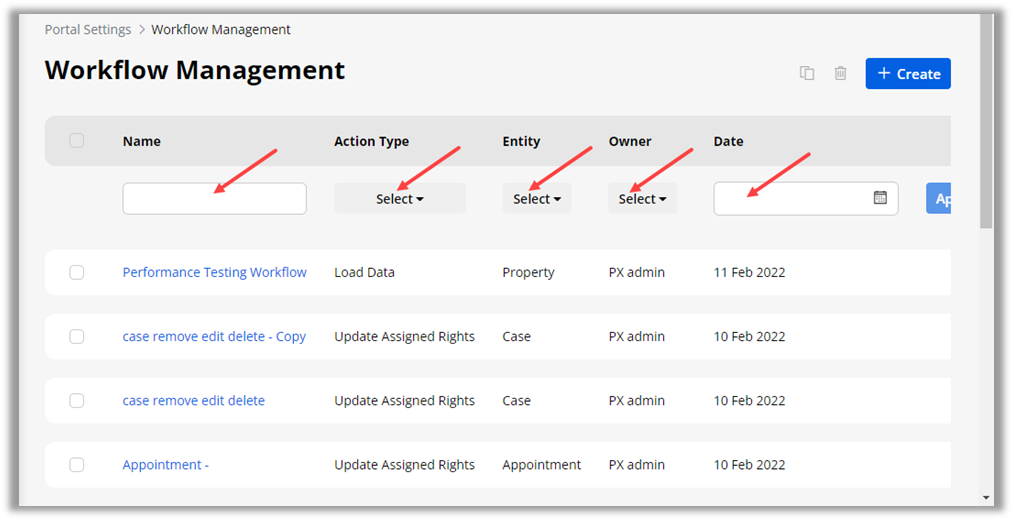
Task: Open the calendar date picker icon
Action: [x=880, y=198]
